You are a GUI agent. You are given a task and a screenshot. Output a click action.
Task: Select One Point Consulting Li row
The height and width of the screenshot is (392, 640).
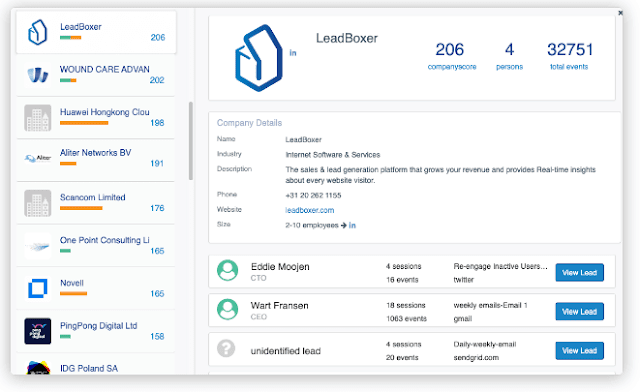(96, 246)
